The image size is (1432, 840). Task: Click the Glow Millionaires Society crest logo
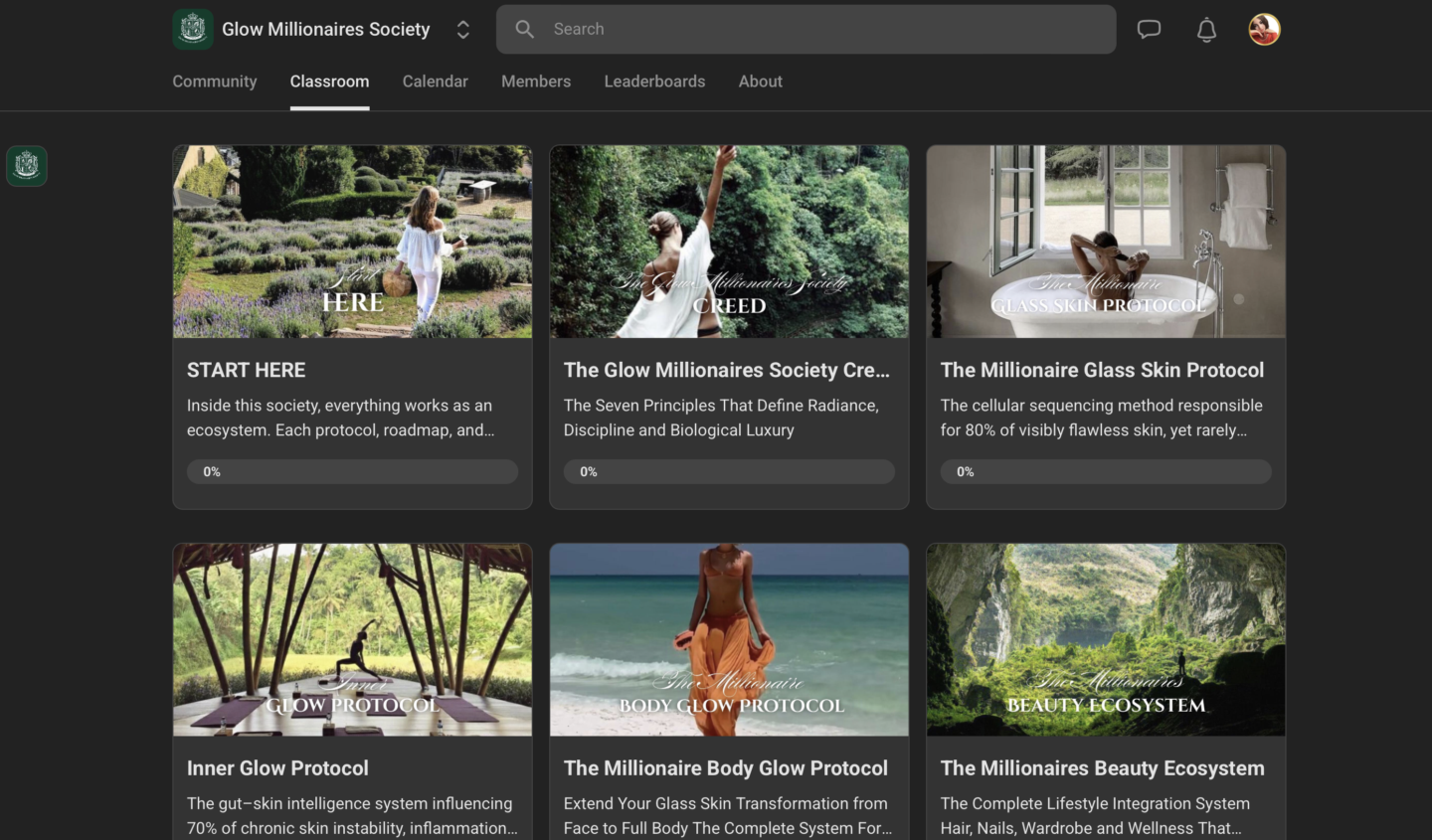(193, 29)
